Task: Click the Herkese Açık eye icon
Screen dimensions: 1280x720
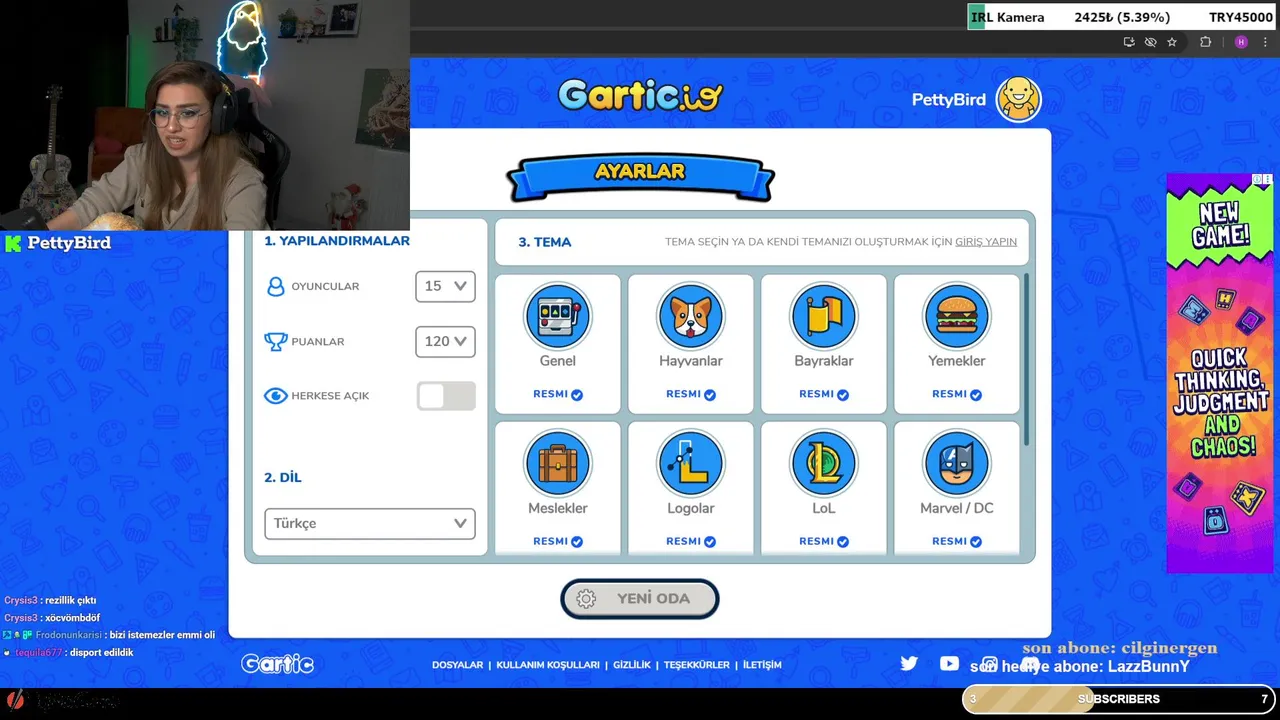Action: (276, 396)
